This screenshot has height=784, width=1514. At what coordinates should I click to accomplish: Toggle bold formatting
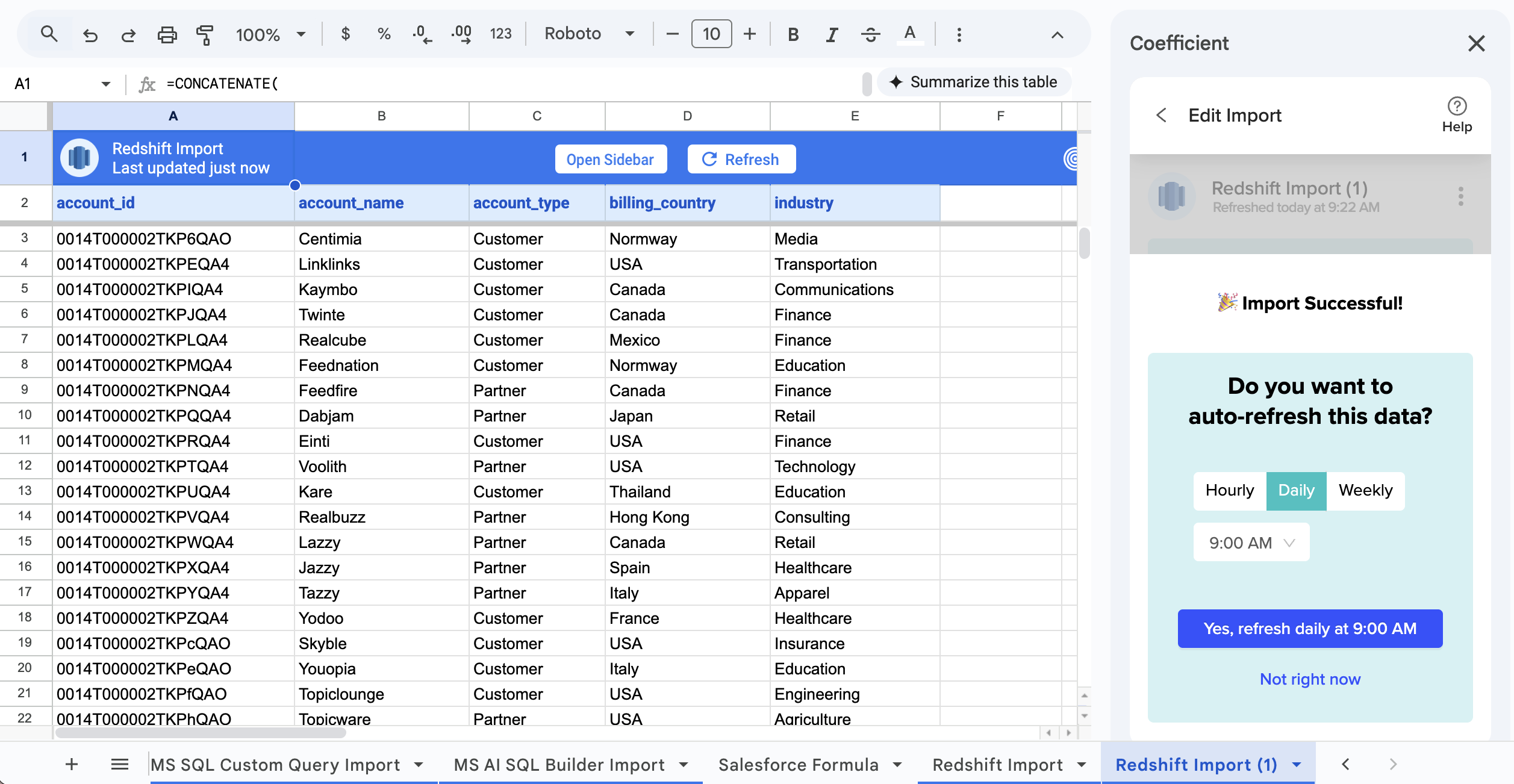pos(793,34)
